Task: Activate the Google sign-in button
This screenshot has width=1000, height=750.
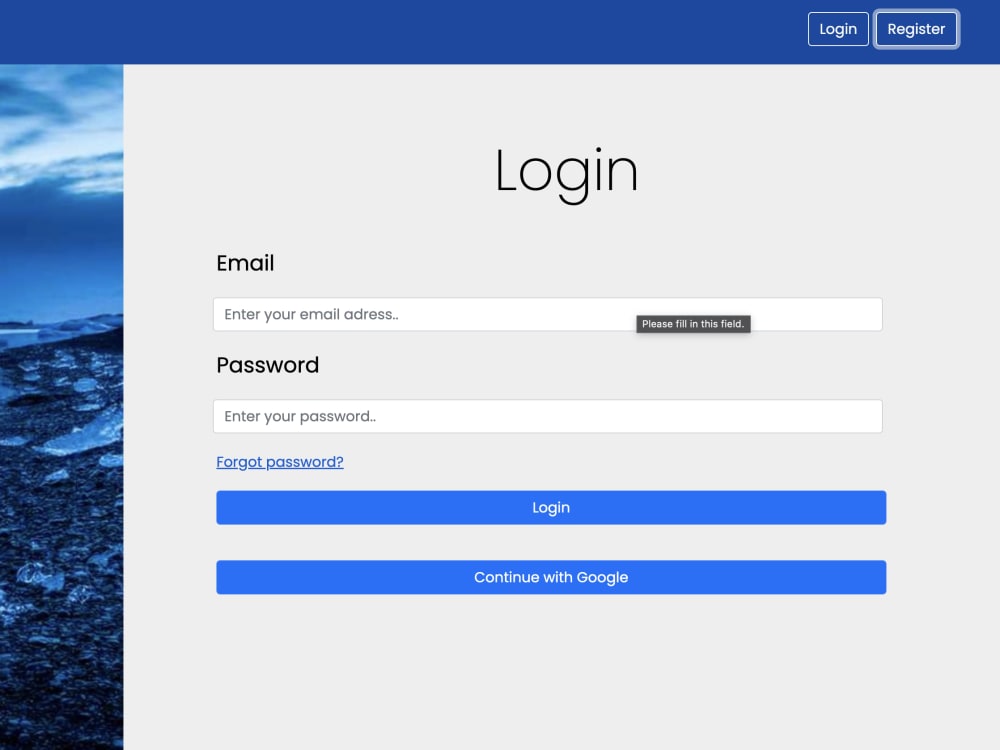Action: click(550, 577)
